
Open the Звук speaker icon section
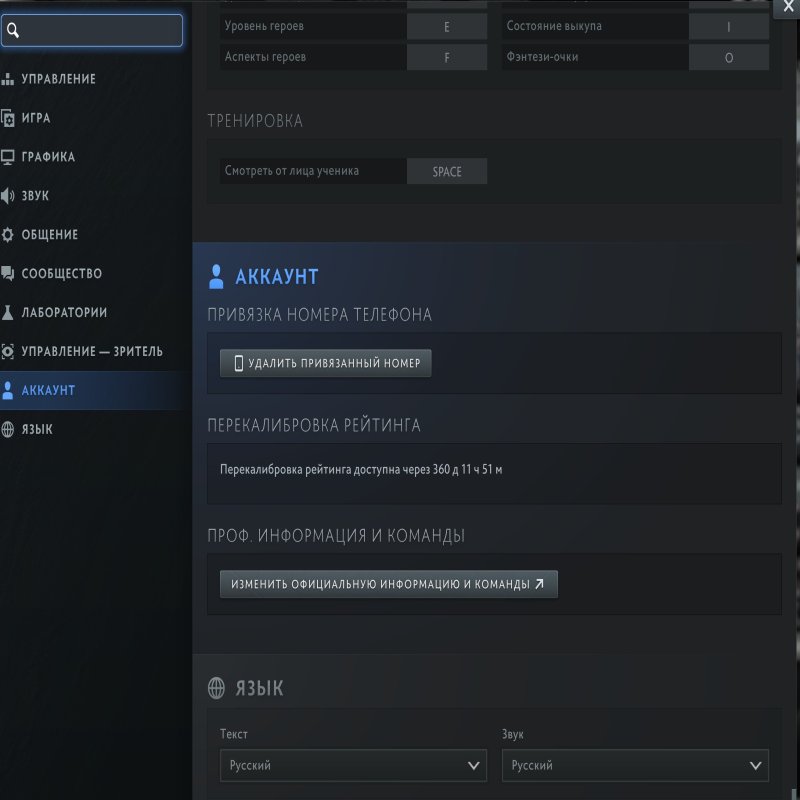click(9, 196)
